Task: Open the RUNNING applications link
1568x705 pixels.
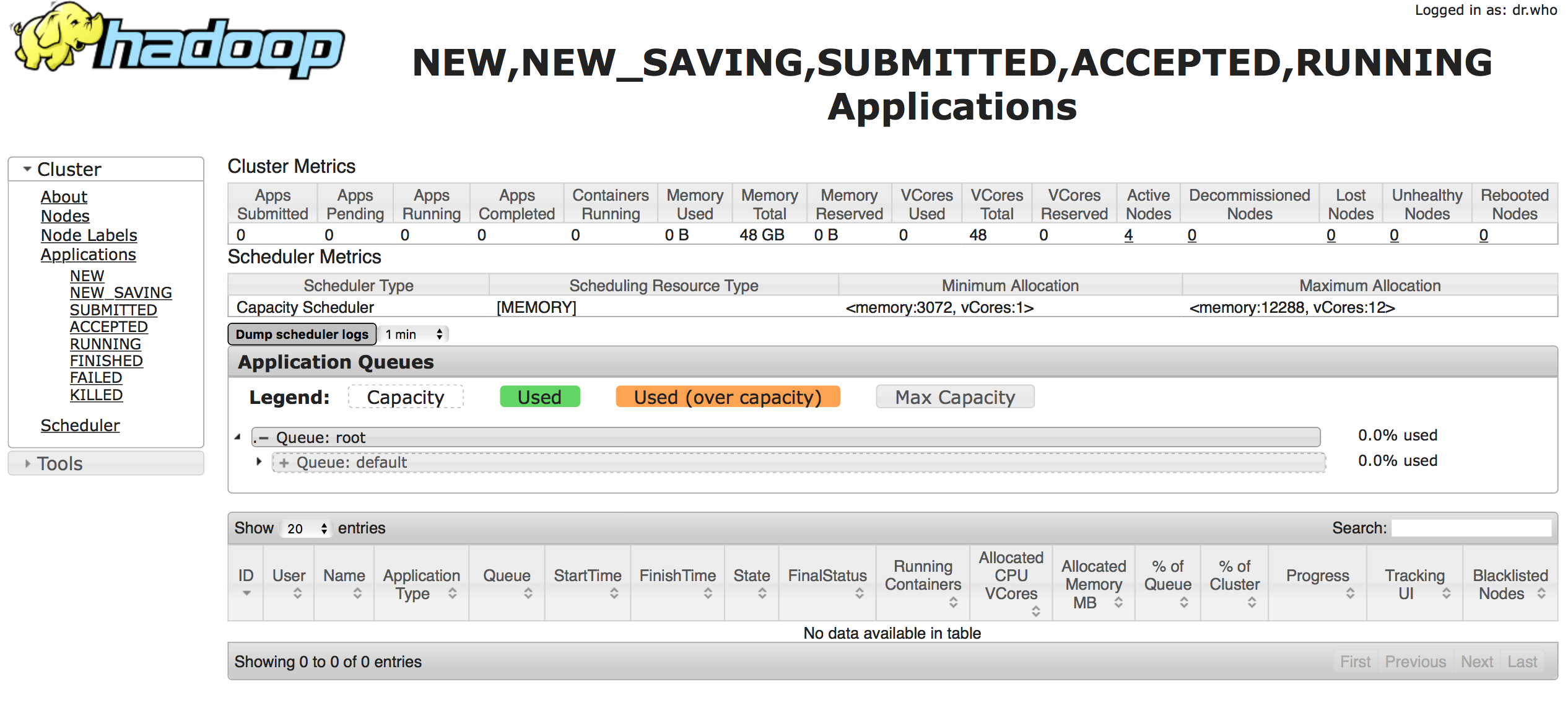Action: [x=105, y=344]
